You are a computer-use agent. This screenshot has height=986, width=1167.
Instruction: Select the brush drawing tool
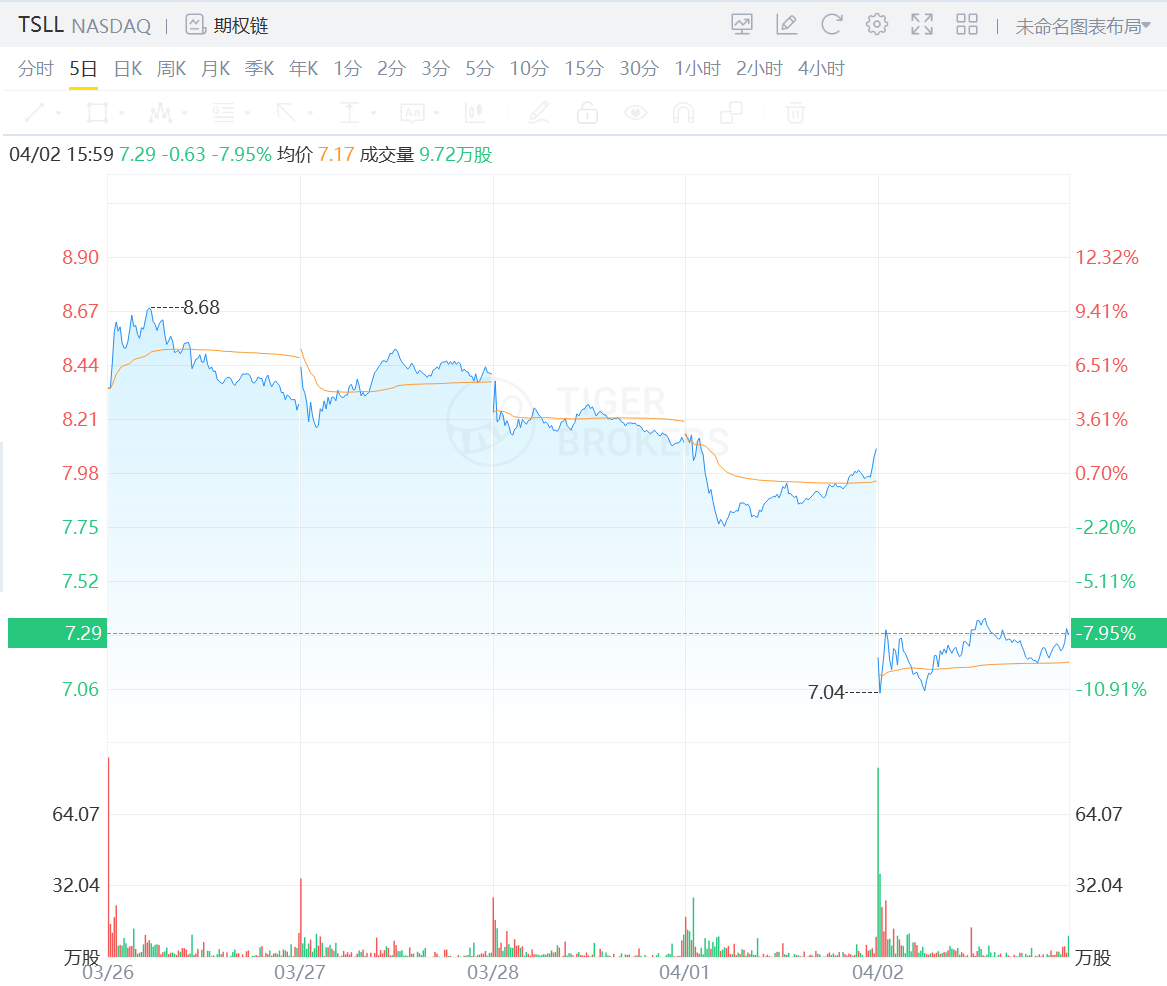pyautogui.click(x=538, y=113)
